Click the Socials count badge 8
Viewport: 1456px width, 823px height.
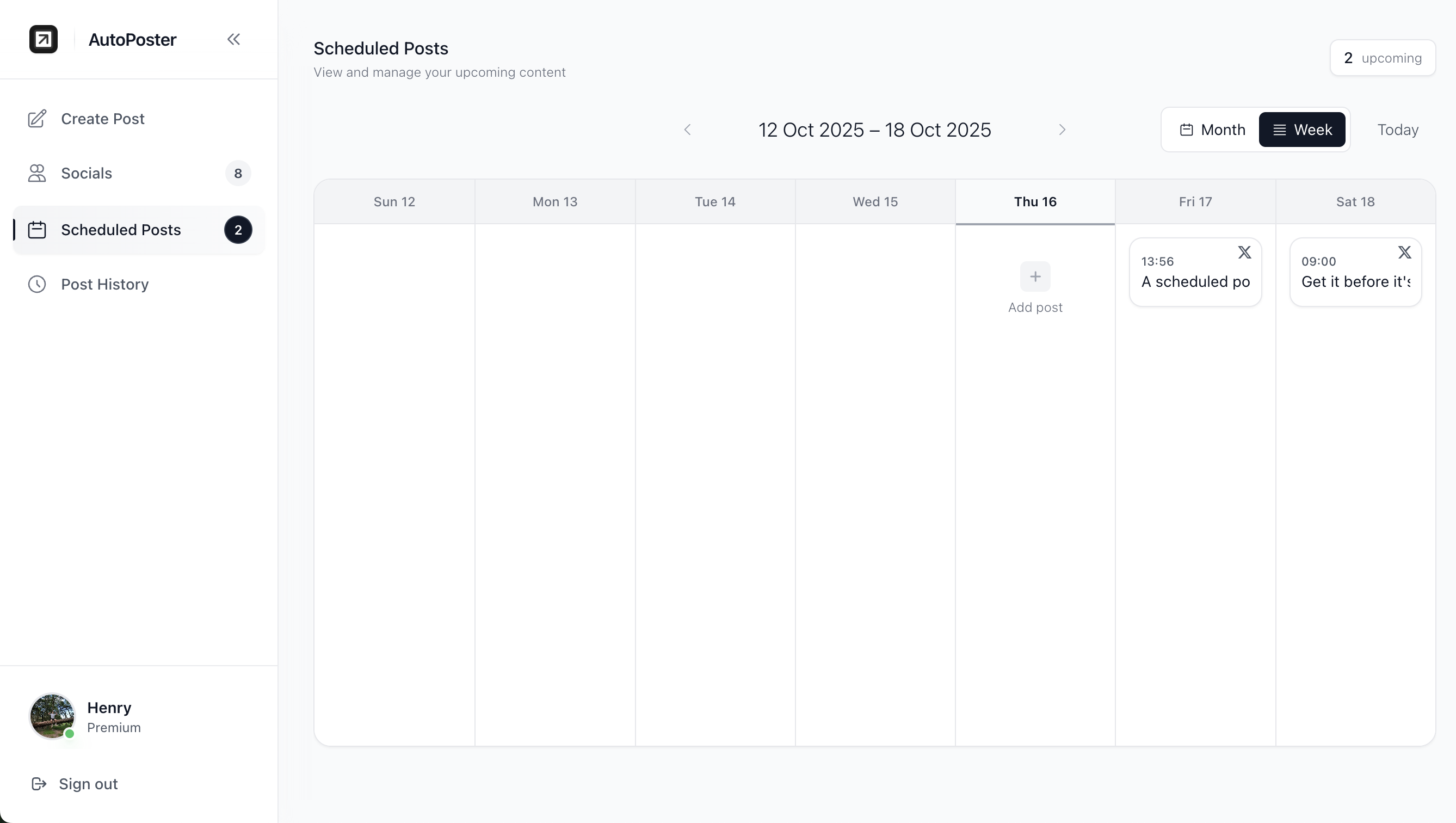click(238, 173)
